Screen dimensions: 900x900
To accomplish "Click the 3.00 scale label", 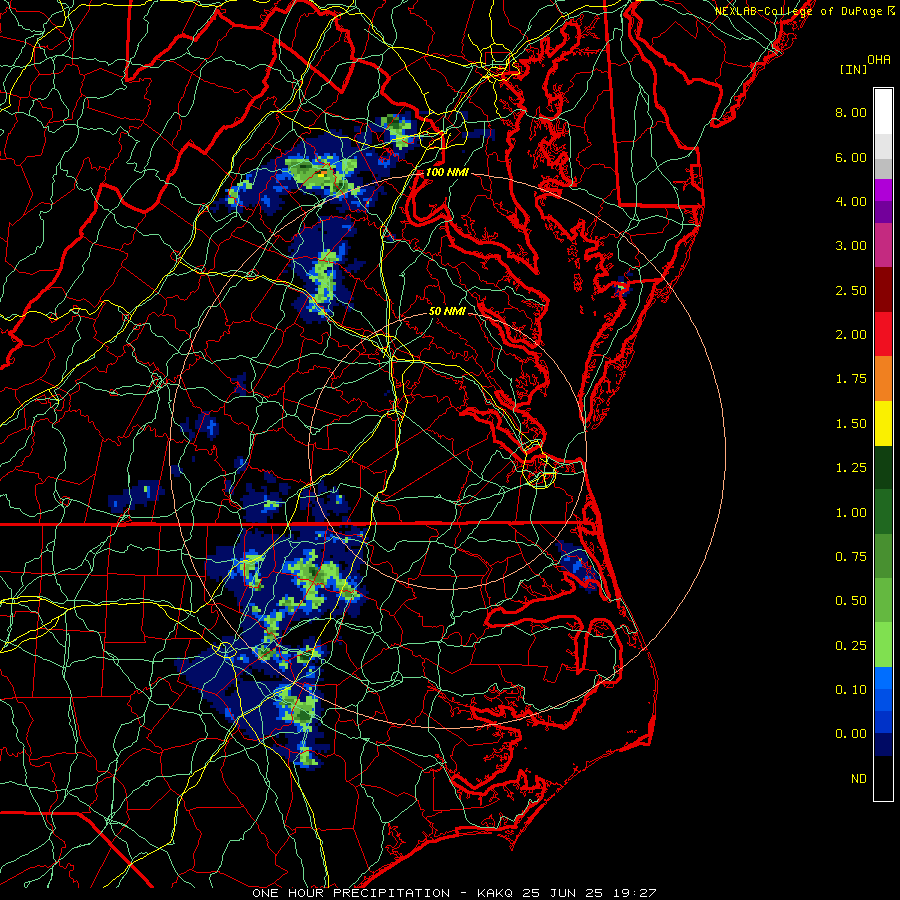I will (851, 246).
